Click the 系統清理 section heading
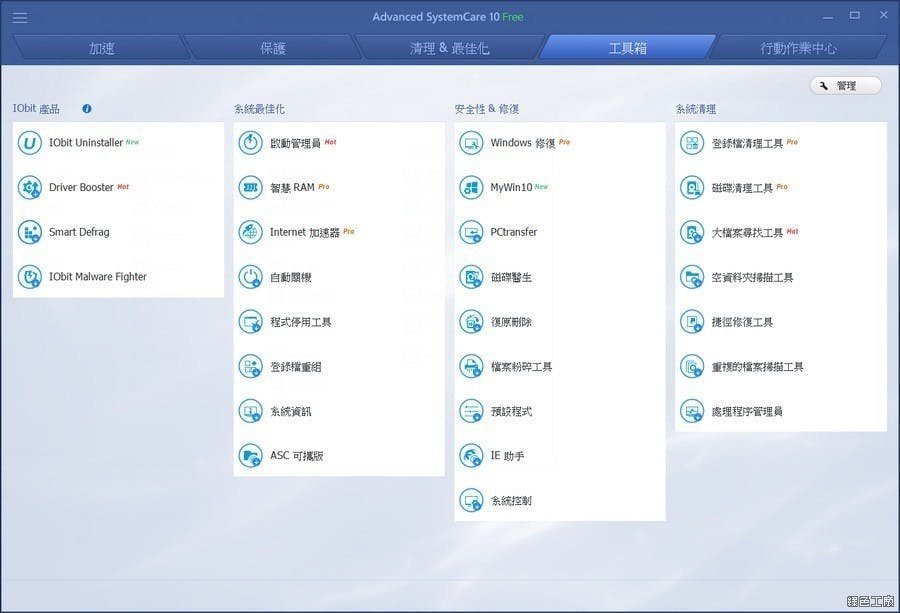The image size is (900, 613). (696, 108)
